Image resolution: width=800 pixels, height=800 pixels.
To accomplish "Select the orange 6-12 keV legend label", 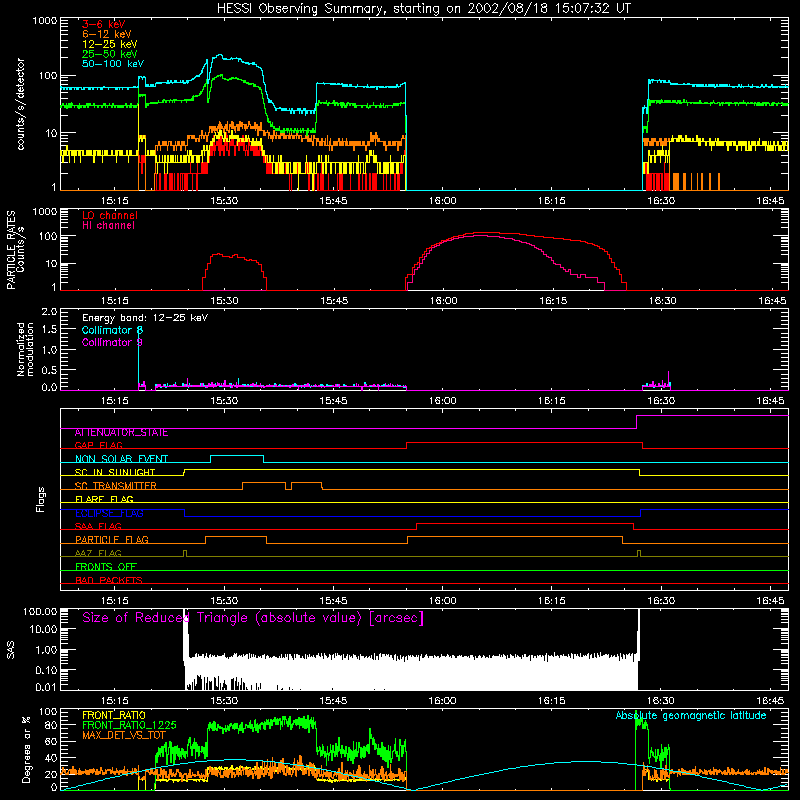I will tap(106, 34).
